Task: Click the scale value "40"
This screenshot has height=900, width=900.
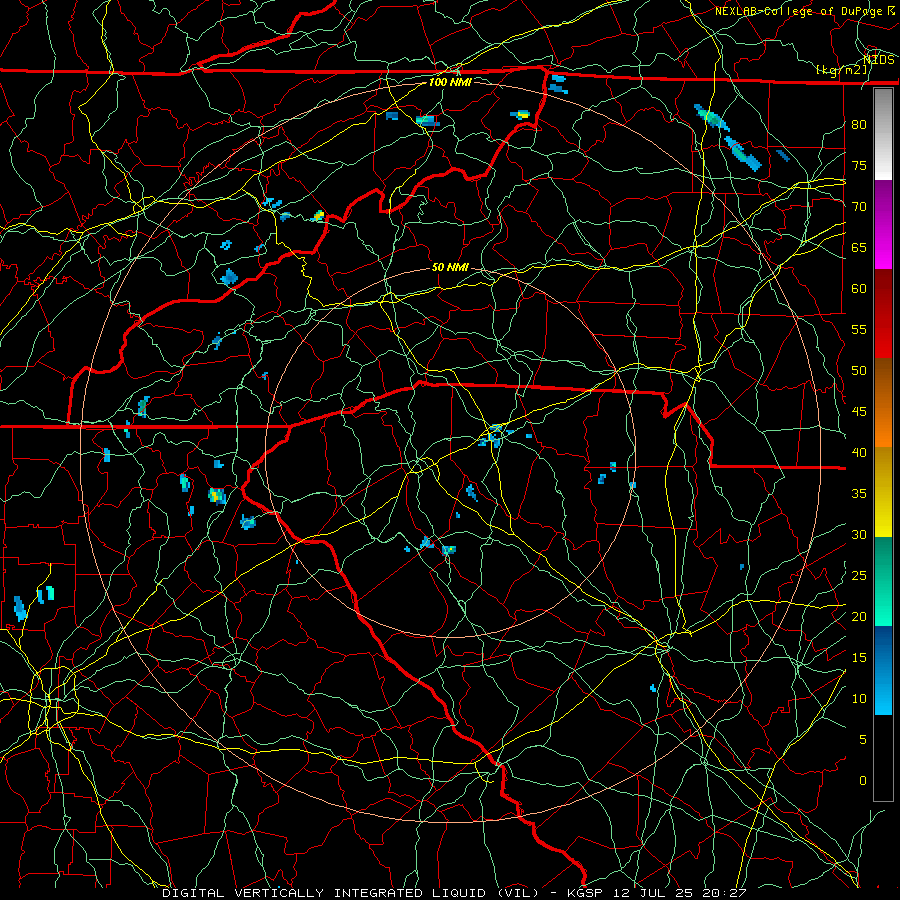Action: 859,453
